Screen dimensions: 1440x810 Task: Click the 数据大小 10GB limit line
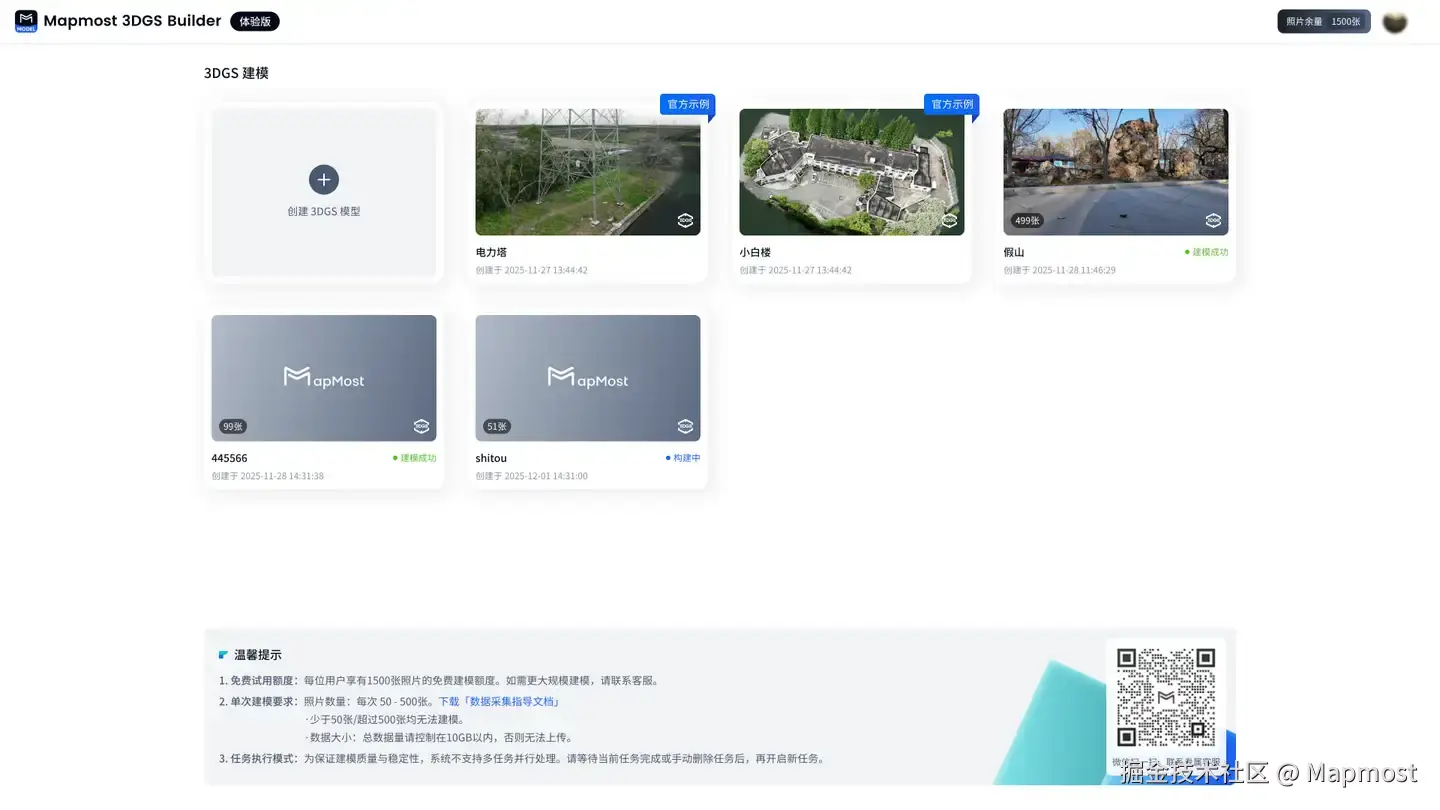click(x=439, y=738)
